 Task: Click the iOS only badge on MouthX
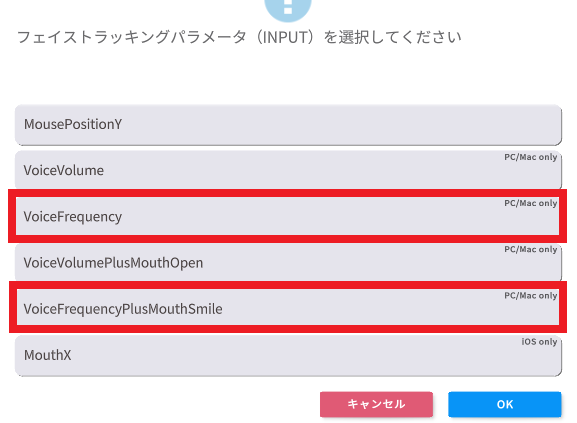539,342
